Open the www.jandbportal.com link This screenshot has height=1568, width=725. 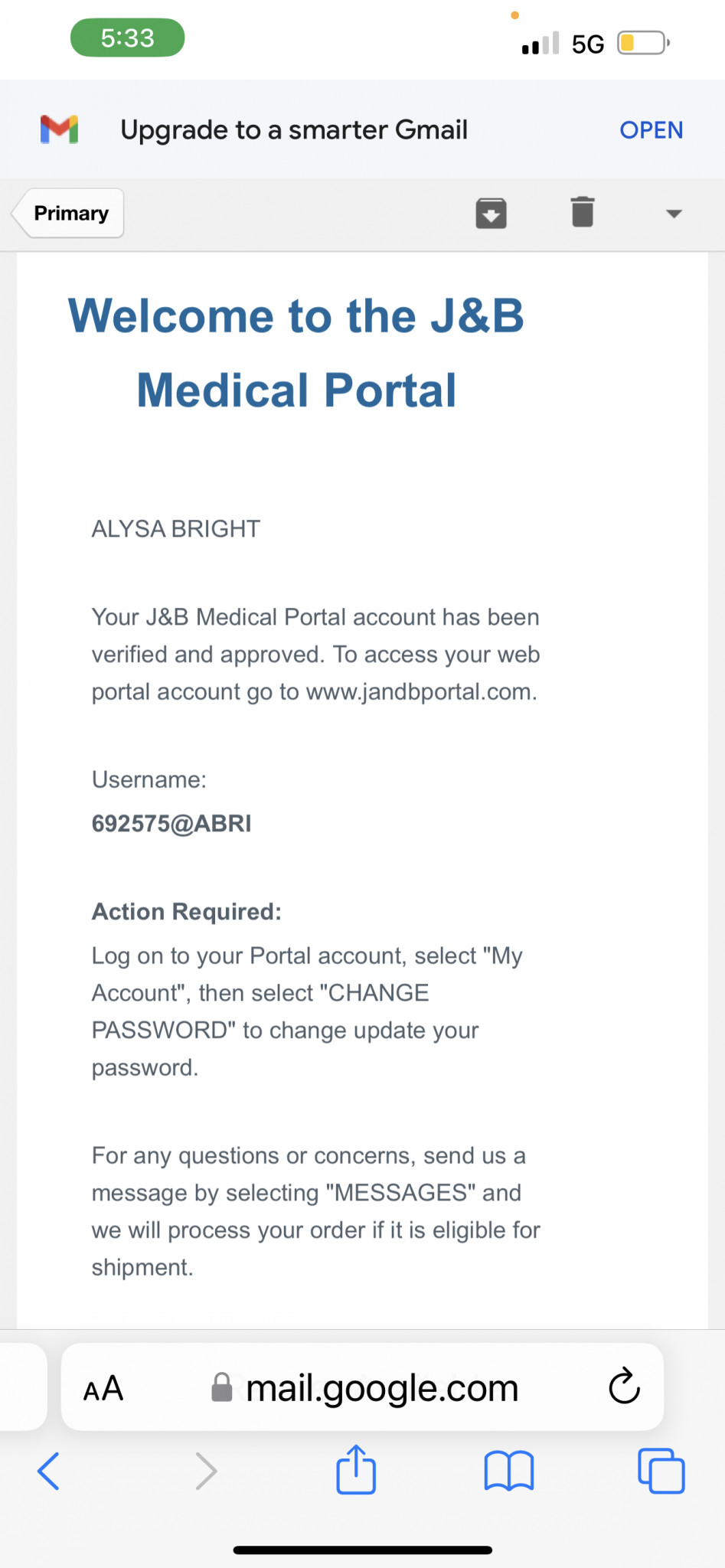[x=420, y=691]
